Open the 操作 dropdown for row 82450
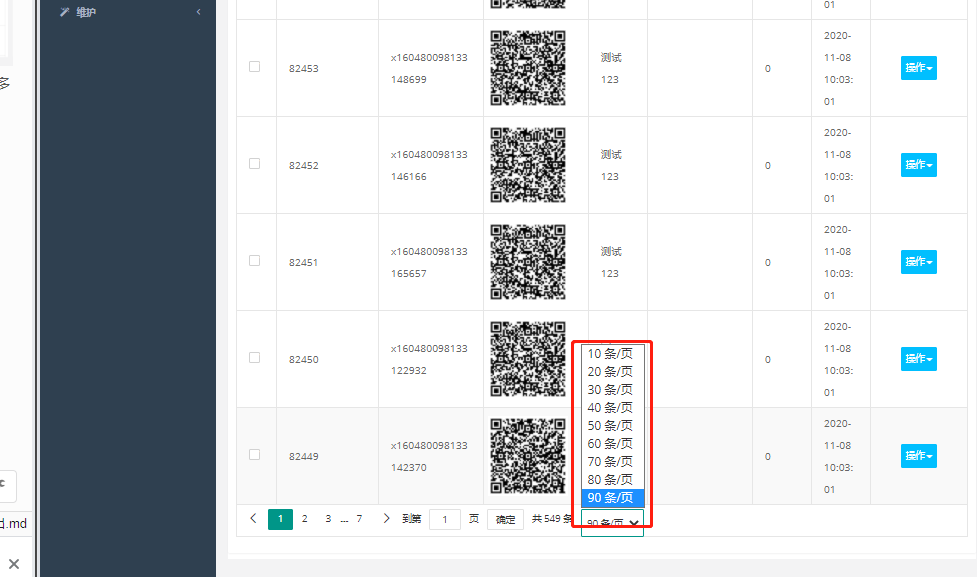The image size is (977, 577). (x=918, y=359)
